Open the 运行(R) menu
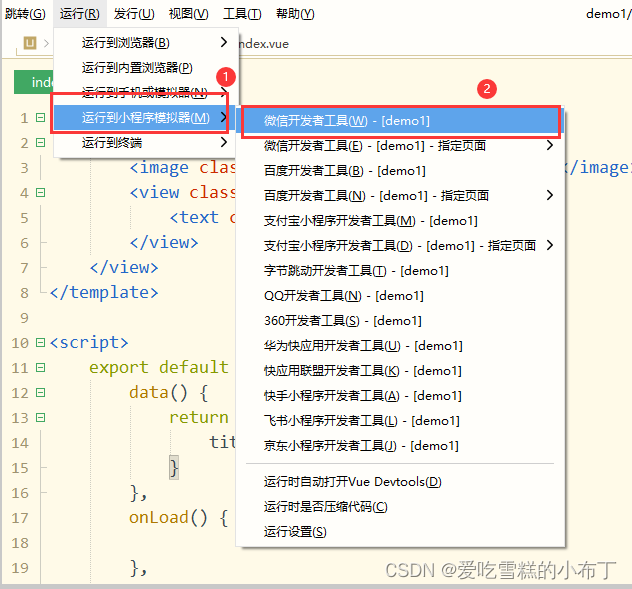 pyautogui.click(x=79, y=14)
